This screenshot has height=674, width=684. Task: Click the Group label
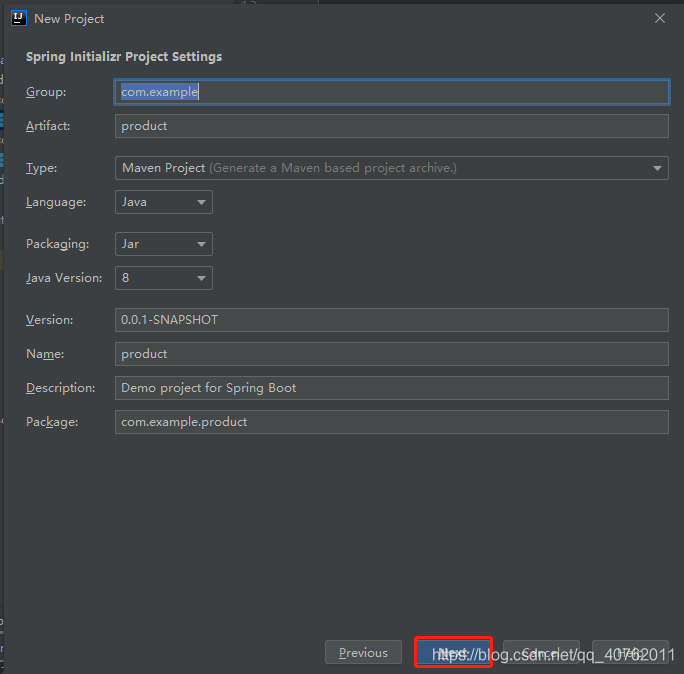(46, 92)
